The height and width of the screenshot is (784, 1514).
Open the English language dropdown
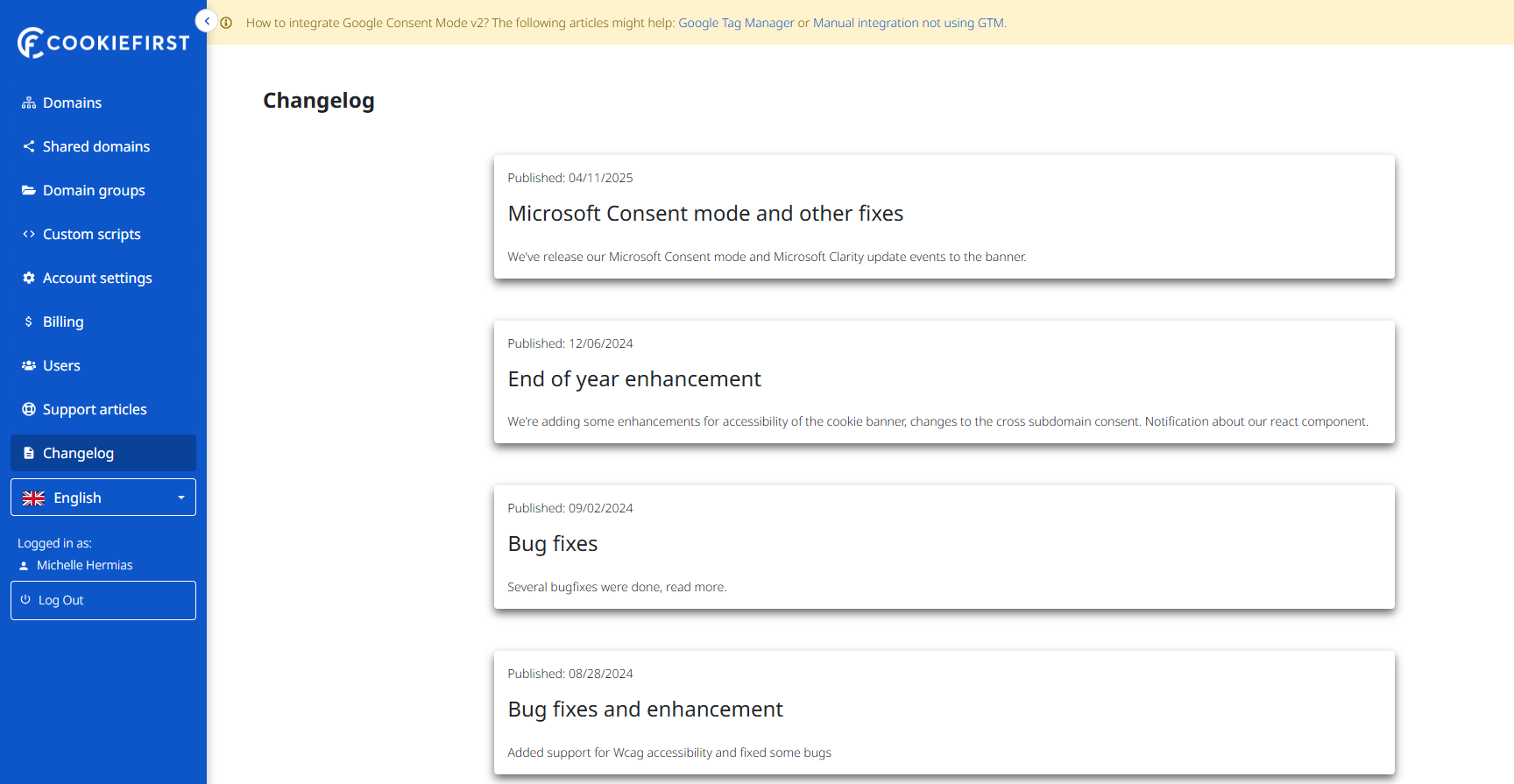(x=103, y=498)
